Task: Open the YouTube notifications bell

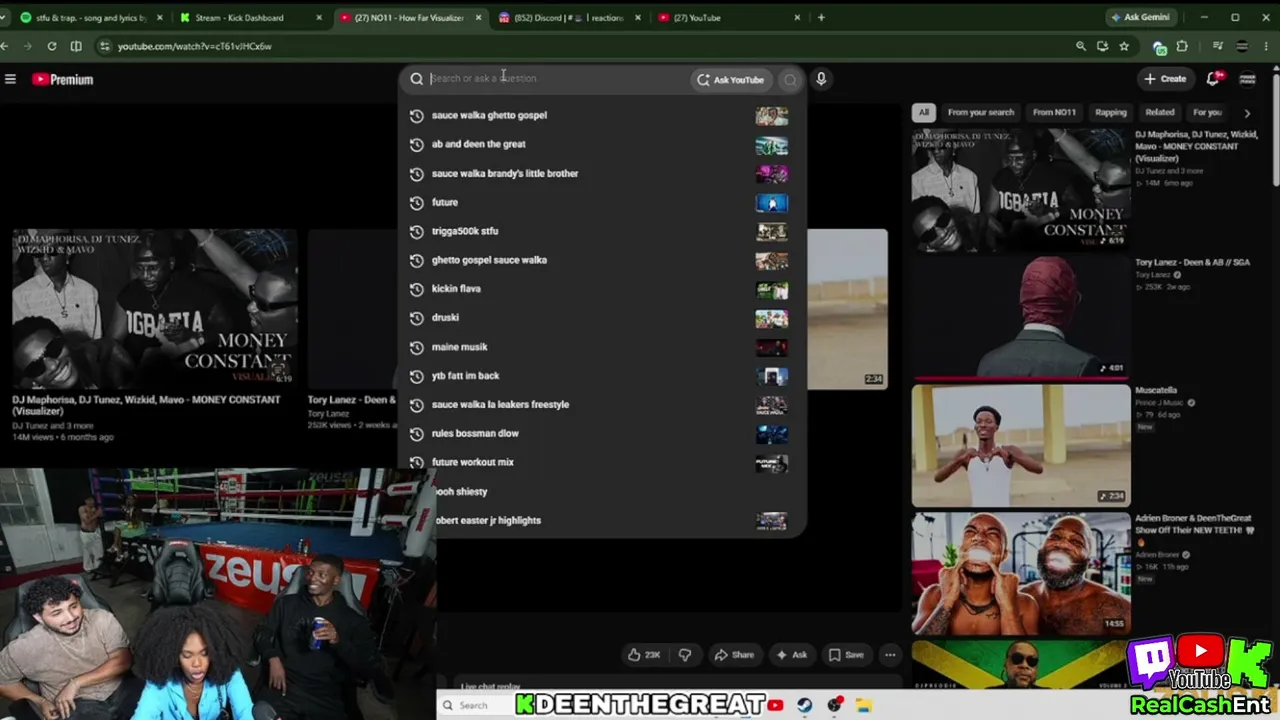Action: pyautogui.click(x=1214, y=78)
